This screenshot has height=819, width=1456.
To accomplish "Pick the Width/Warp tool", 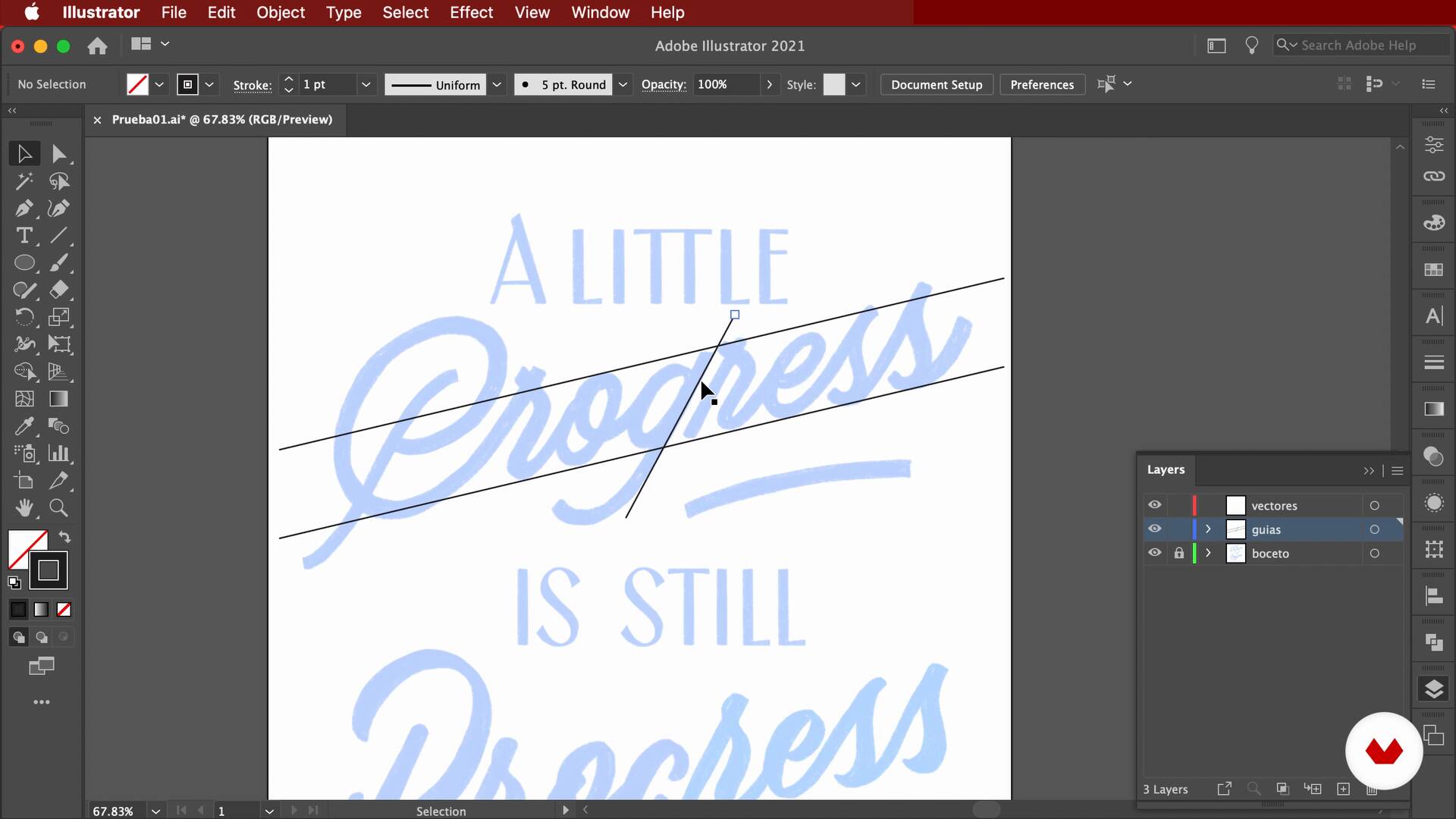I will click(24, 344).
